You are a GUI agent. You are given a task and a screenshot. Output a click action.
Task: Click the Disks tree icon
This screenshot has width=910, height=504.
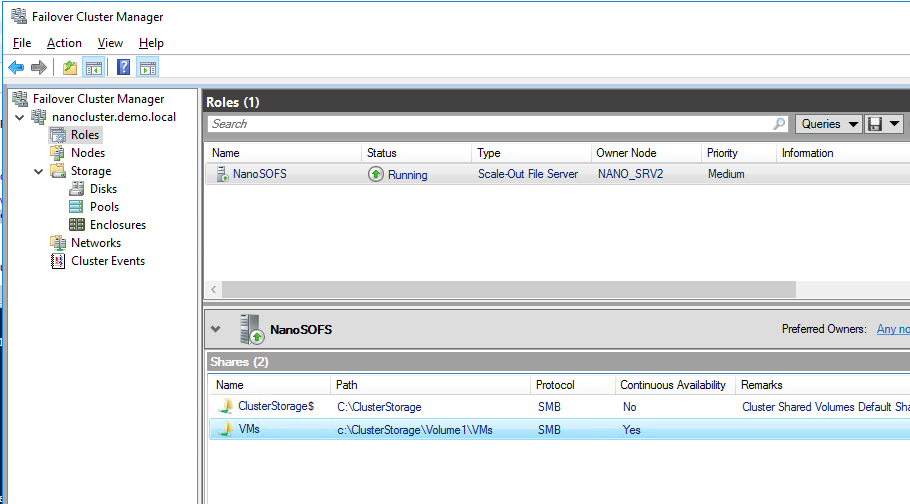pyautogui.click(x=76, y=189)
